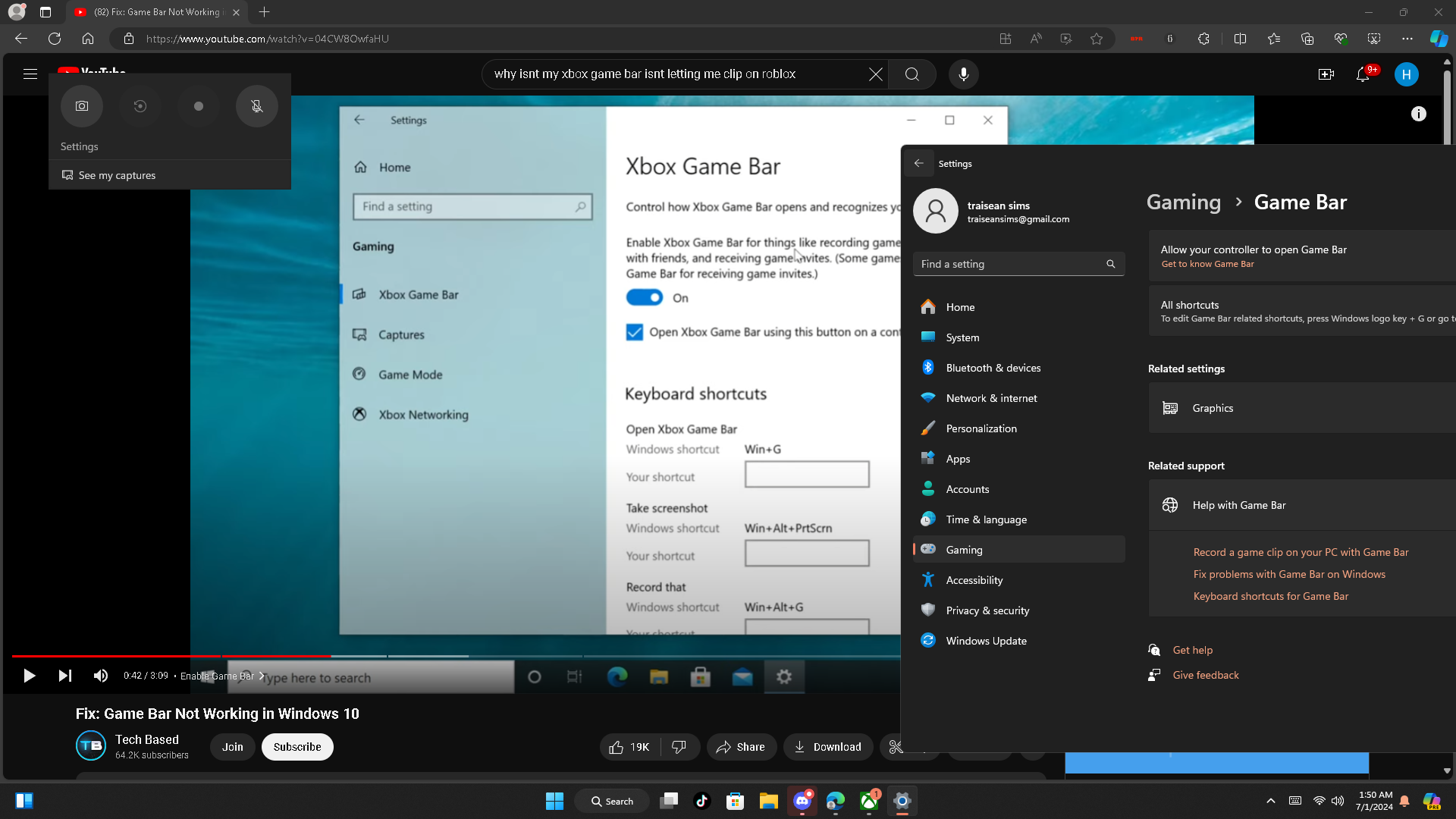Collapse the Help with Game Bar section

(1302, 505)
